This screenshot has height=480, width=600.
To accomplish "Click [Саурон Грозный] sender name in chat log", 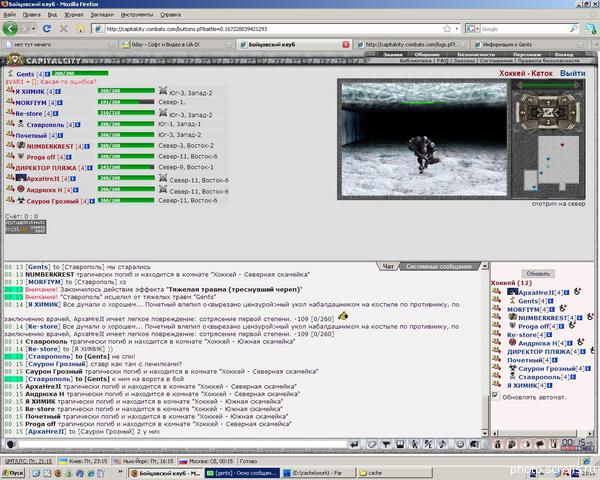I will (57, 364).
